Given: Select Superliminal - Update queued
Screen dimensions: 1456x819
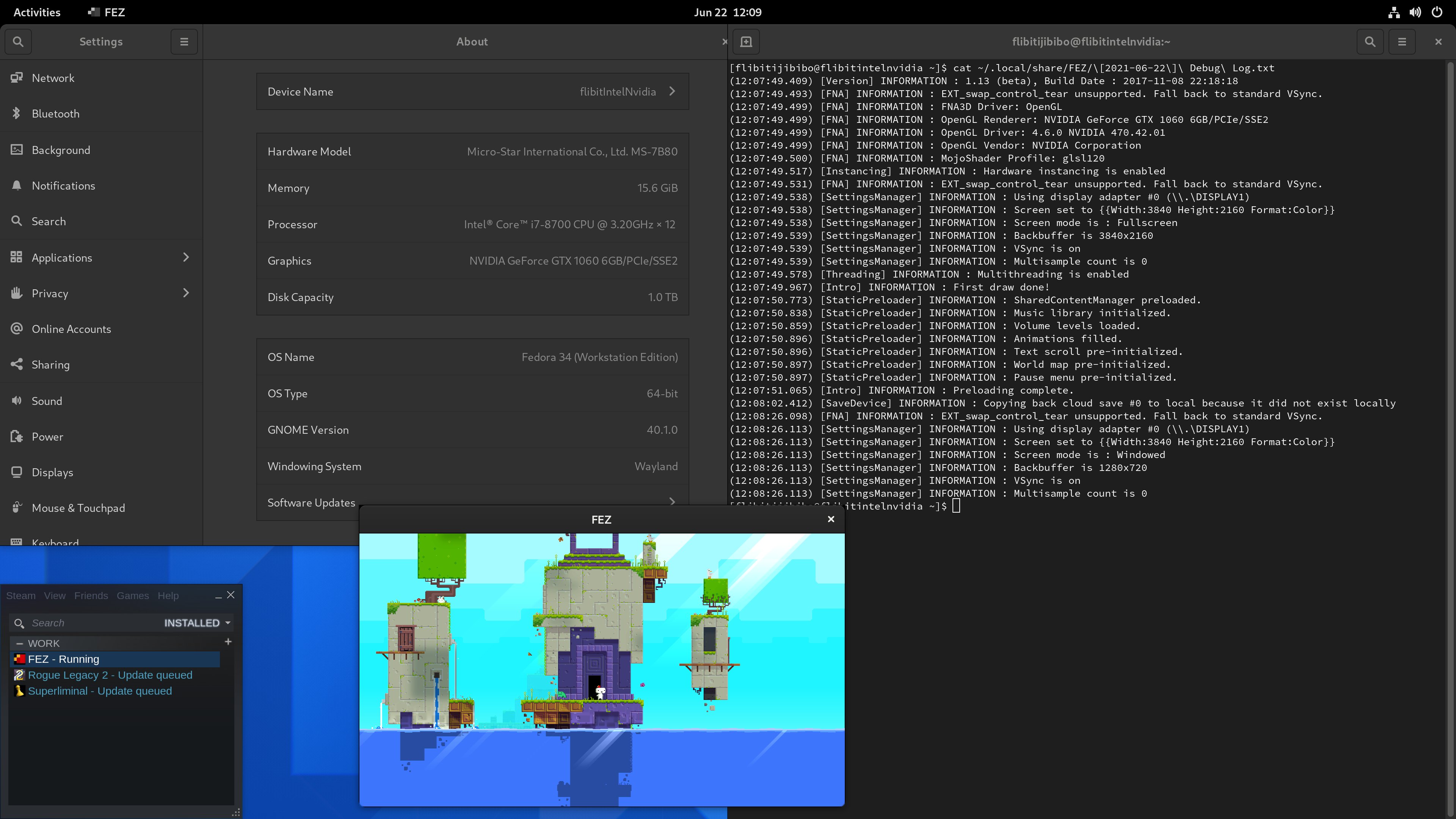Looking at the screenshot, I should tap(115, 691).
